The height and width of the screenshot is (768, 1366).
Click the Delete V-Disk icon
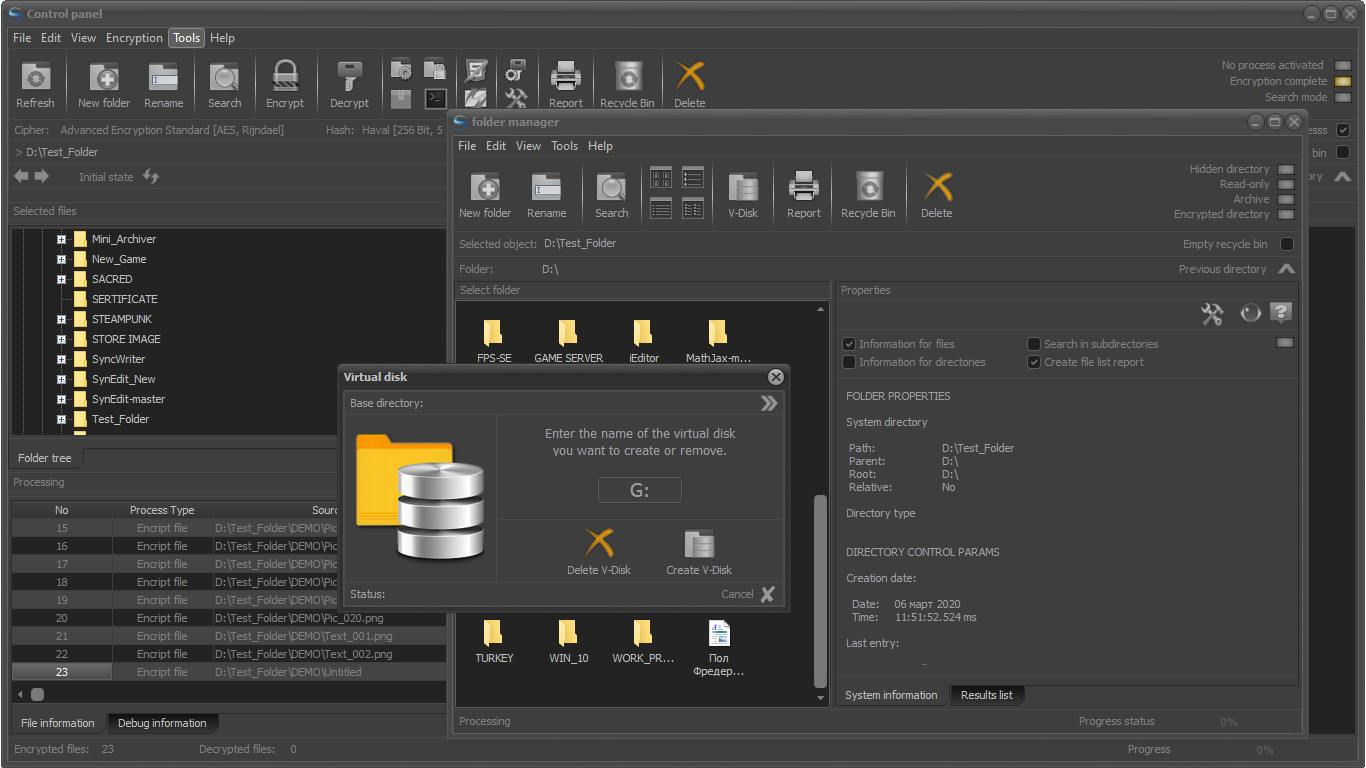point(598,545)
